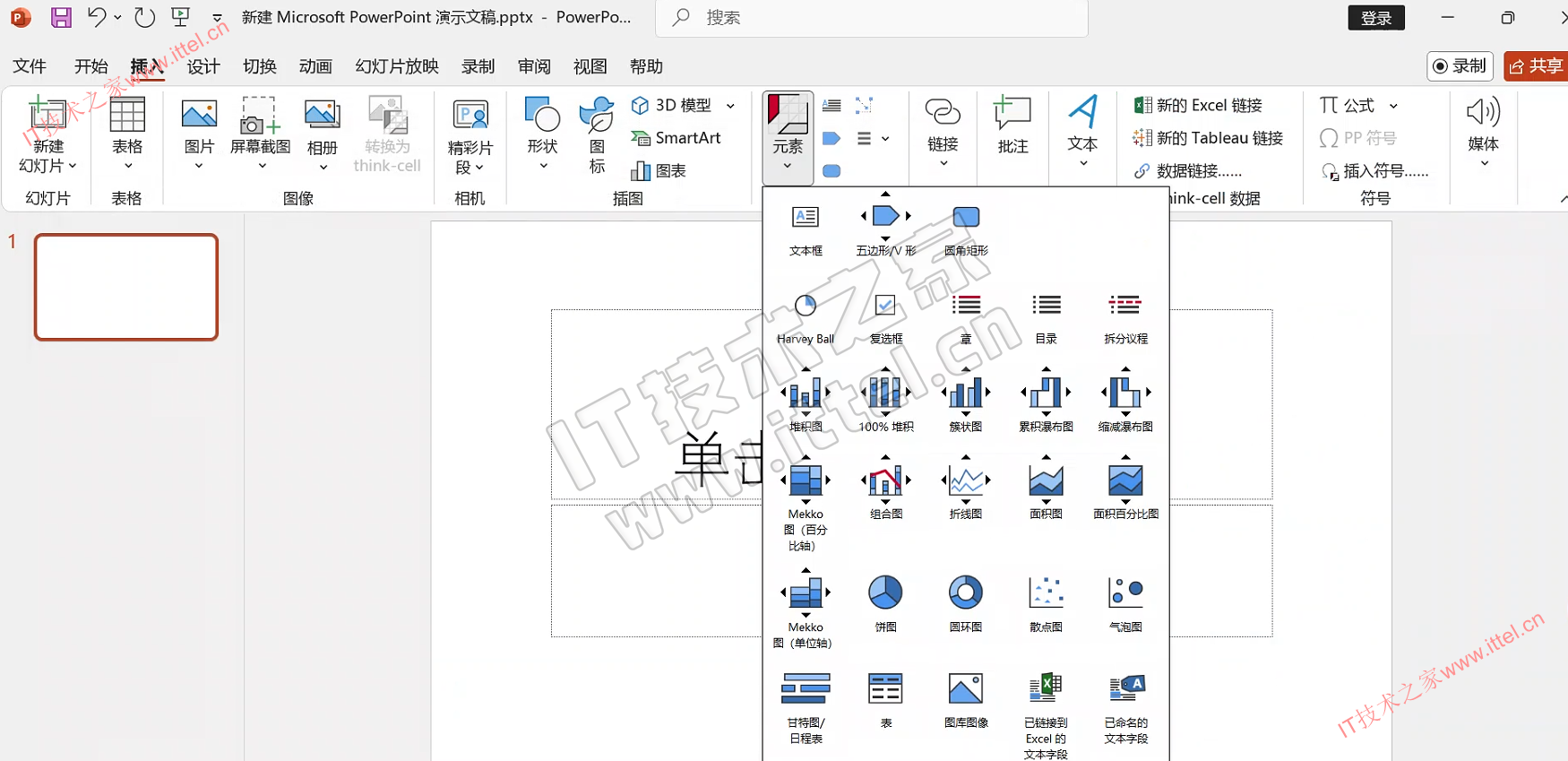The image size is (1568, 761).
Task: Undo the last action
Action: [x=96, y=17]
